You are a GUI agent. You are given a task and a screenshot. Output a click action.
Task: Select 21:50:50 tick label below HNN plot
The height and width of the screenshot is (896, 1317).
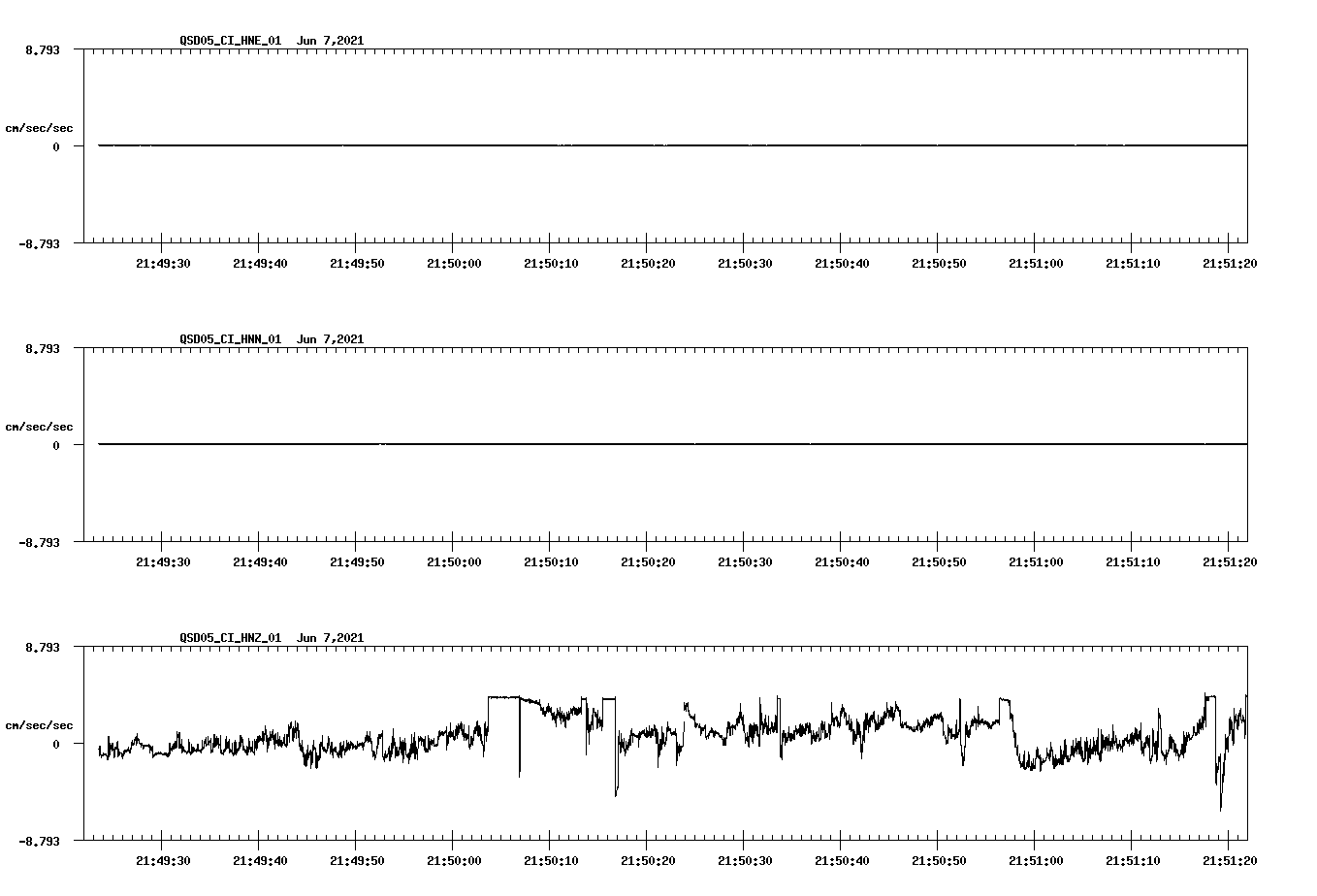939,562
